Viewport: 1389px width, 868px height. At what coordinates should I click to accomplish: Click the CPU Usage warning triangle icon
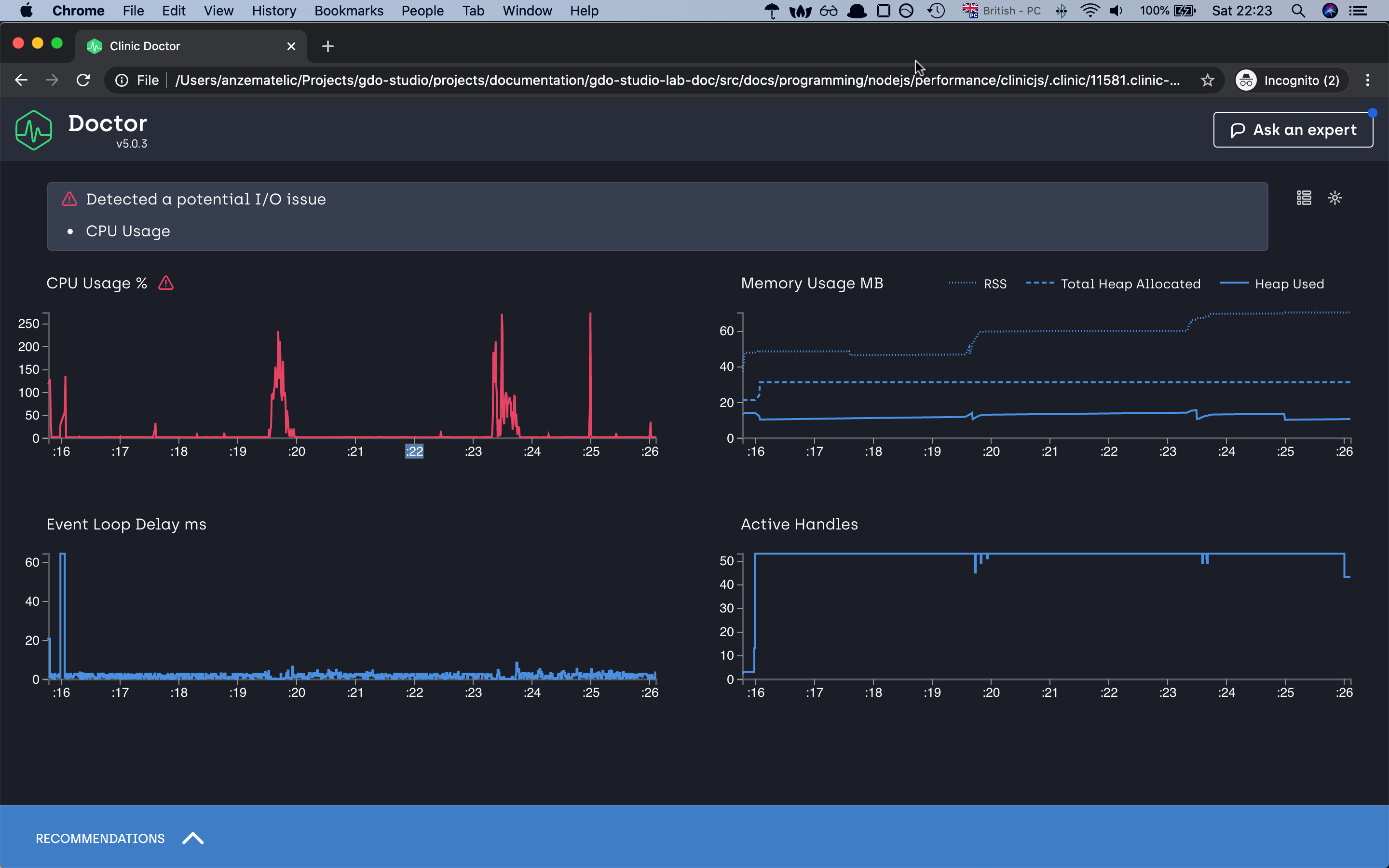[x=166, y=283]
